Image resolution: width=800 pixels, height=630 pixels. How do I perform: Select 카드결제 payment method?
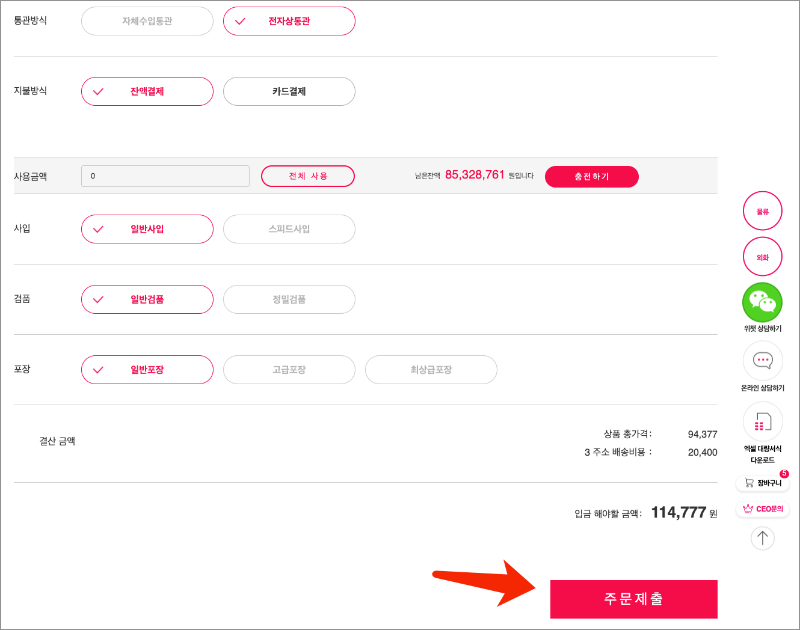(x=289, y=91)
